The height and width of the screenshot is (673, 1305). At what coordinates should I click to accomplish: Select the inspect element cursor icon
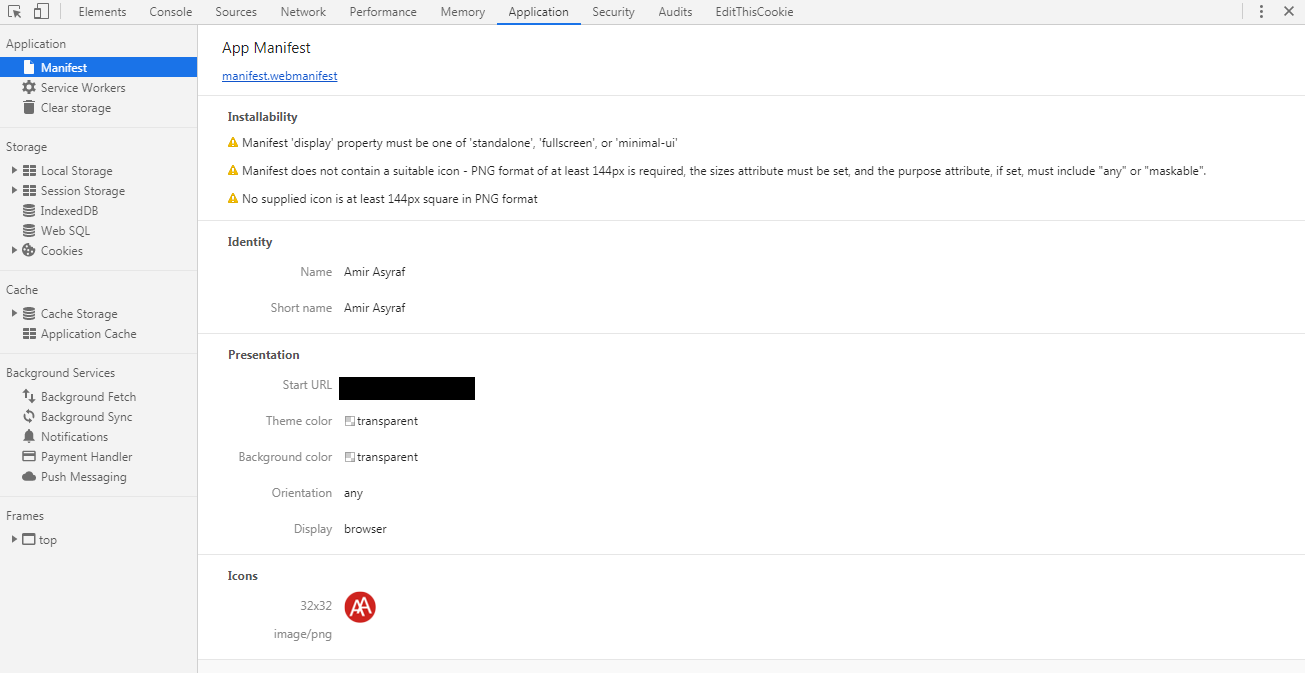pos(14,11)
